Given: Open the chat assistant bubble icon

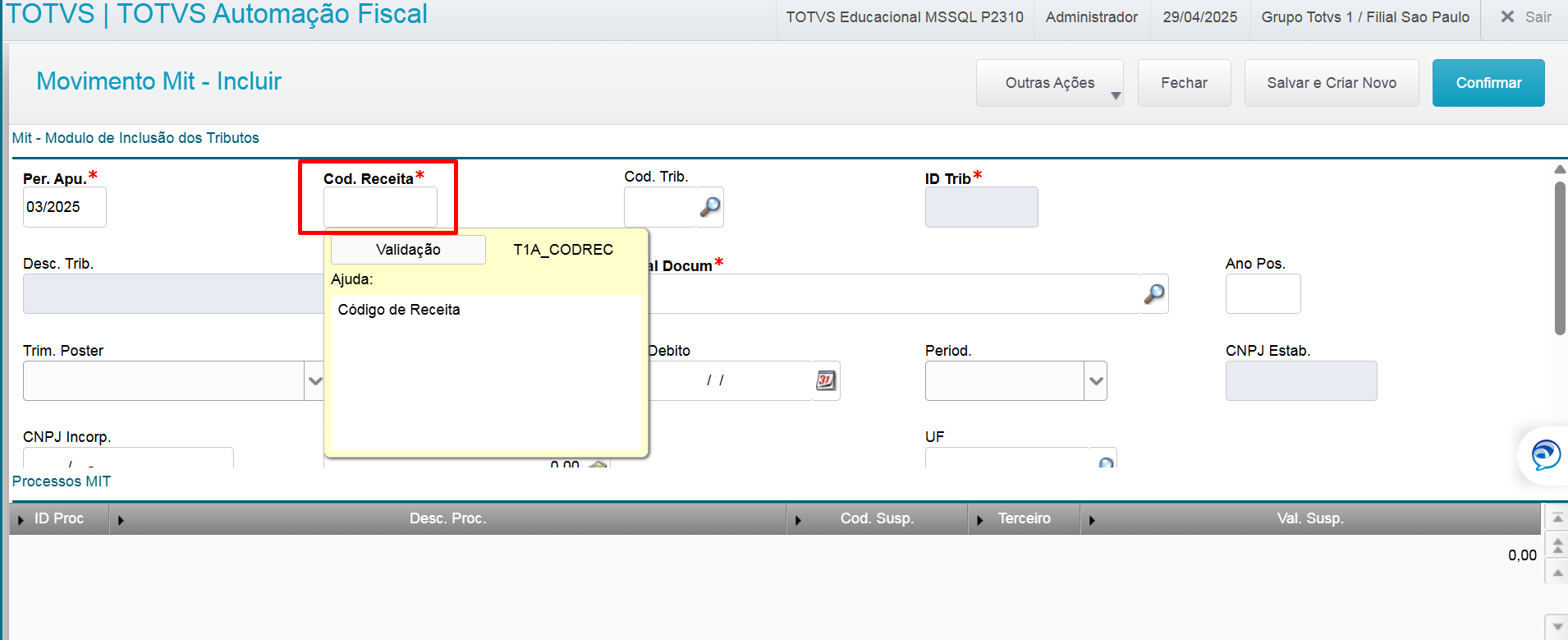Looking at the screenshot, I should (x=1545, y=454).
